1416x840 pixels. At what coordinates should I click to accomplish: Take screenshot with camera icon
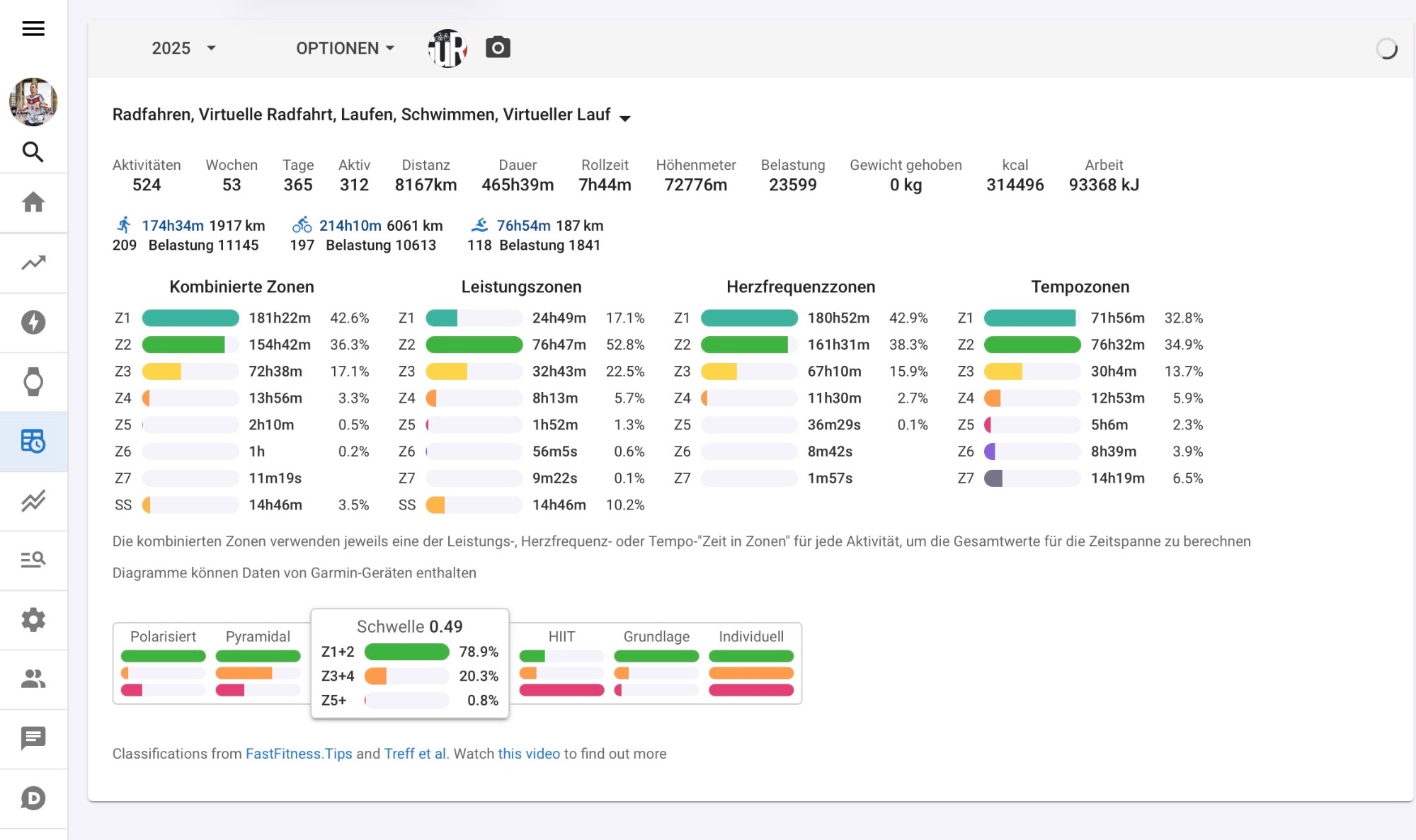498,47
